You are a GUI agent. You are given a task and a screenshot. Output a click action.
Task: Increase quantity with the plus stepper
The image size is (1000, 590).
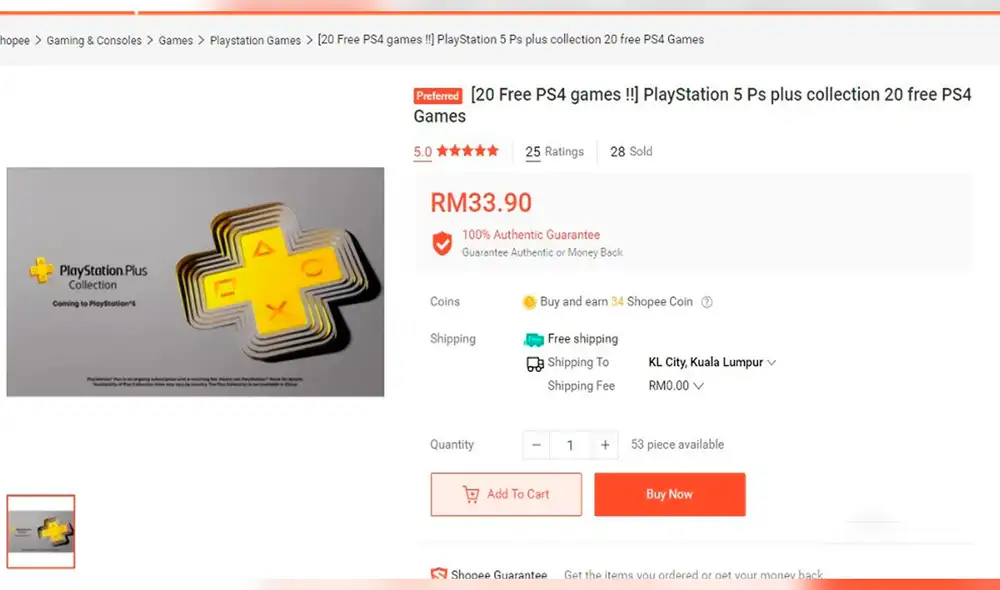(605, 445)
